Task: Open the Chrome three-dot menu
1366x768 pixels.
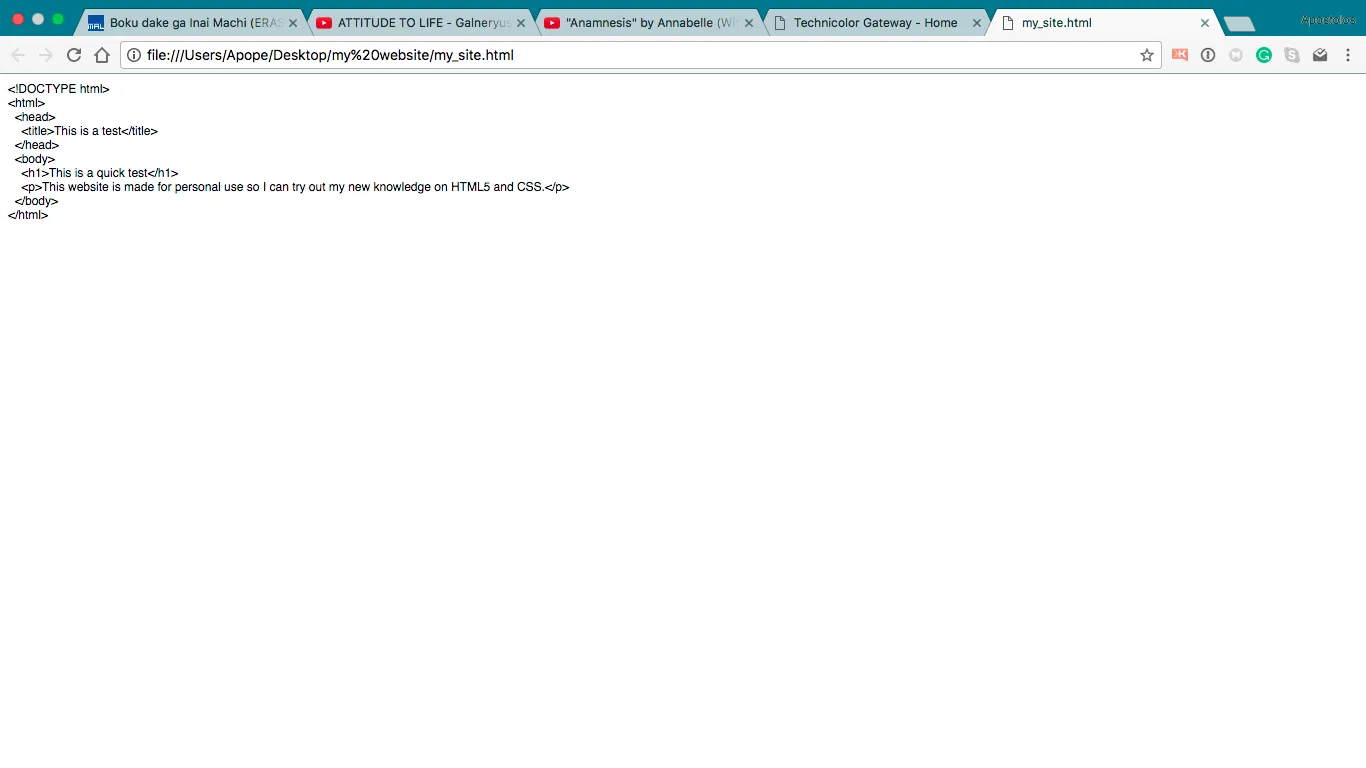Action: (x=1348, y=55)
